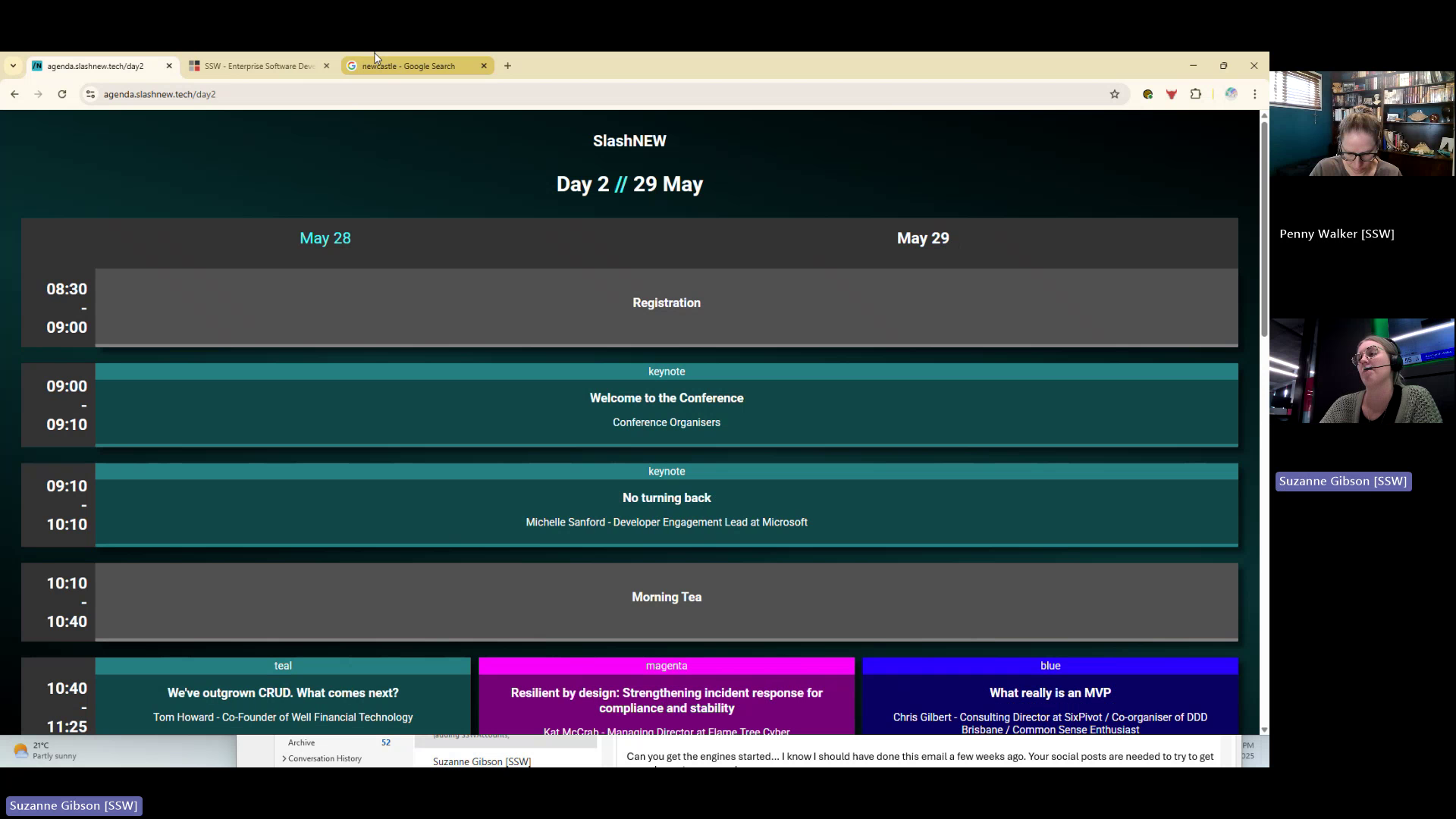Click the Day 2 // 29 May heading
Screen dimensions: 1456x819
(629, 184)
